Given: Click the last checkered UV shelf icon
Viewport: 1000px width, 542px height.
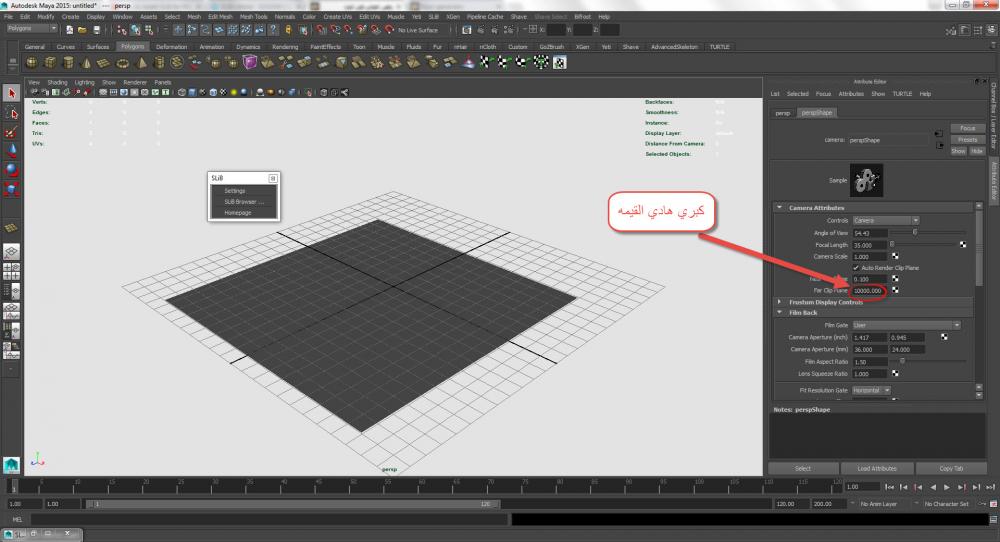Looking at the screenshot, I should click(559, 62).
